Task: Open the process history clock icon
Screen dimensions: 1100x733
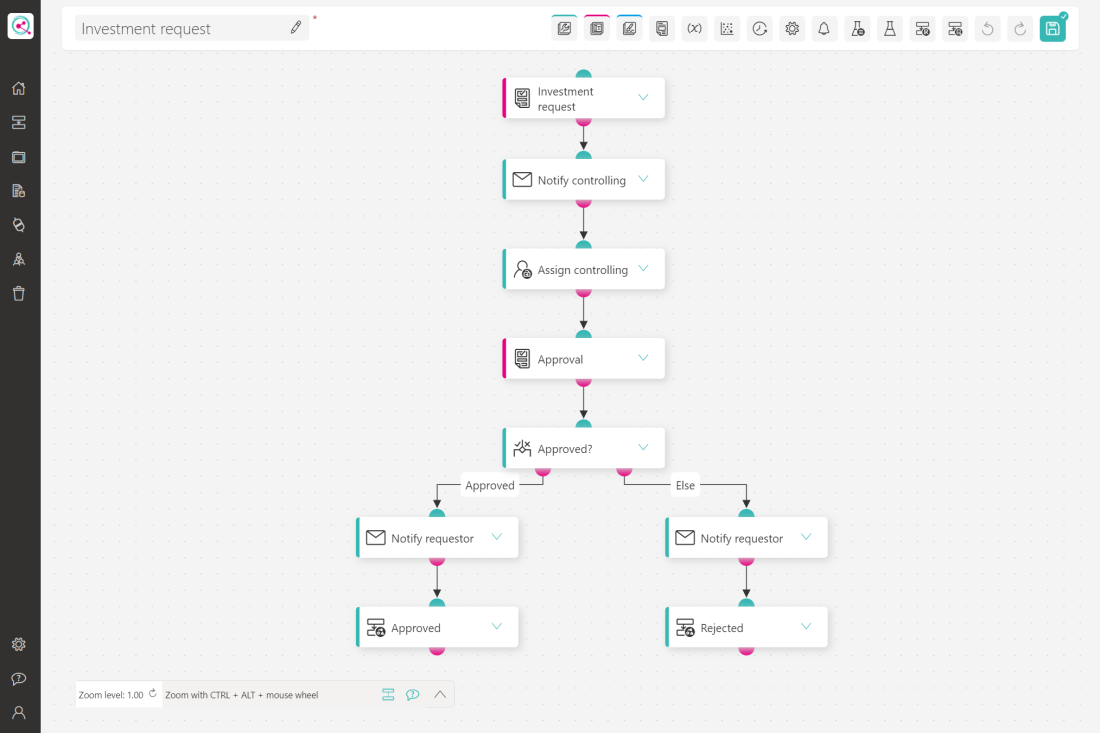Action: pos(759,28)
